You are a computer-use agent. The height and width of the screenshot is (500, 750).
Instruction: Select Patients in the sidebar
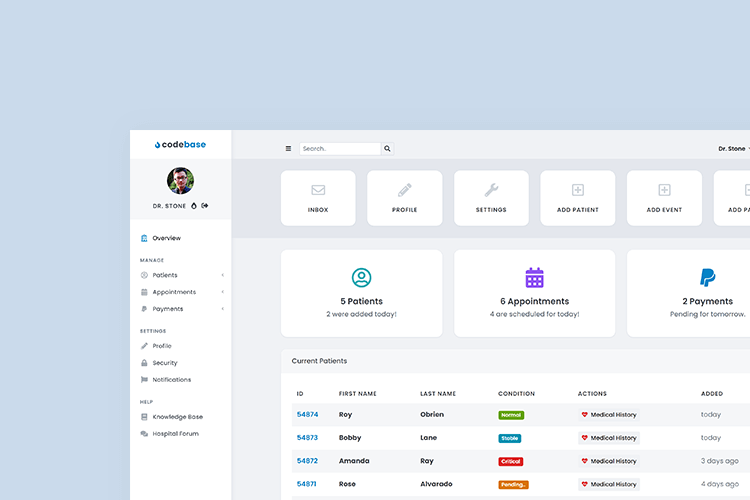[x=180, y=275]
